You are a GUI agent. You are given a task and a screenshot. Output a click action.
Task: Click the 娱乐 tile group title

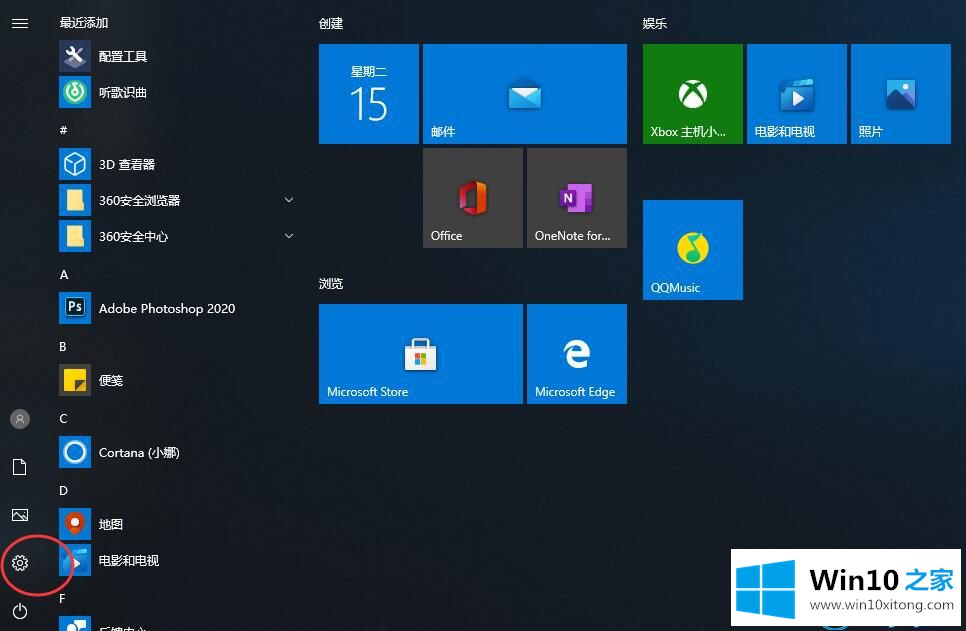click(x=655, y=23)
